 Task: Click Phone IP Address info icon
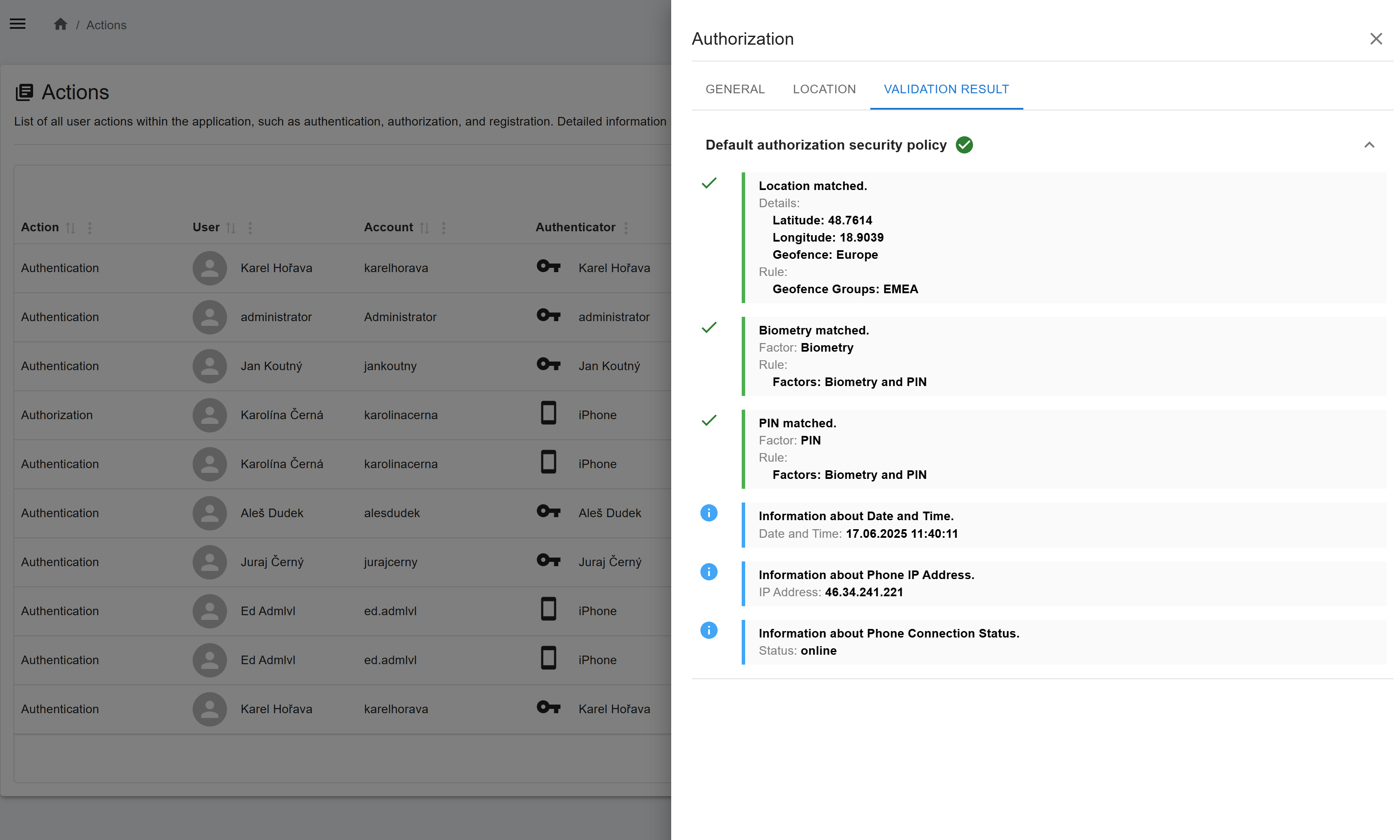709,572
